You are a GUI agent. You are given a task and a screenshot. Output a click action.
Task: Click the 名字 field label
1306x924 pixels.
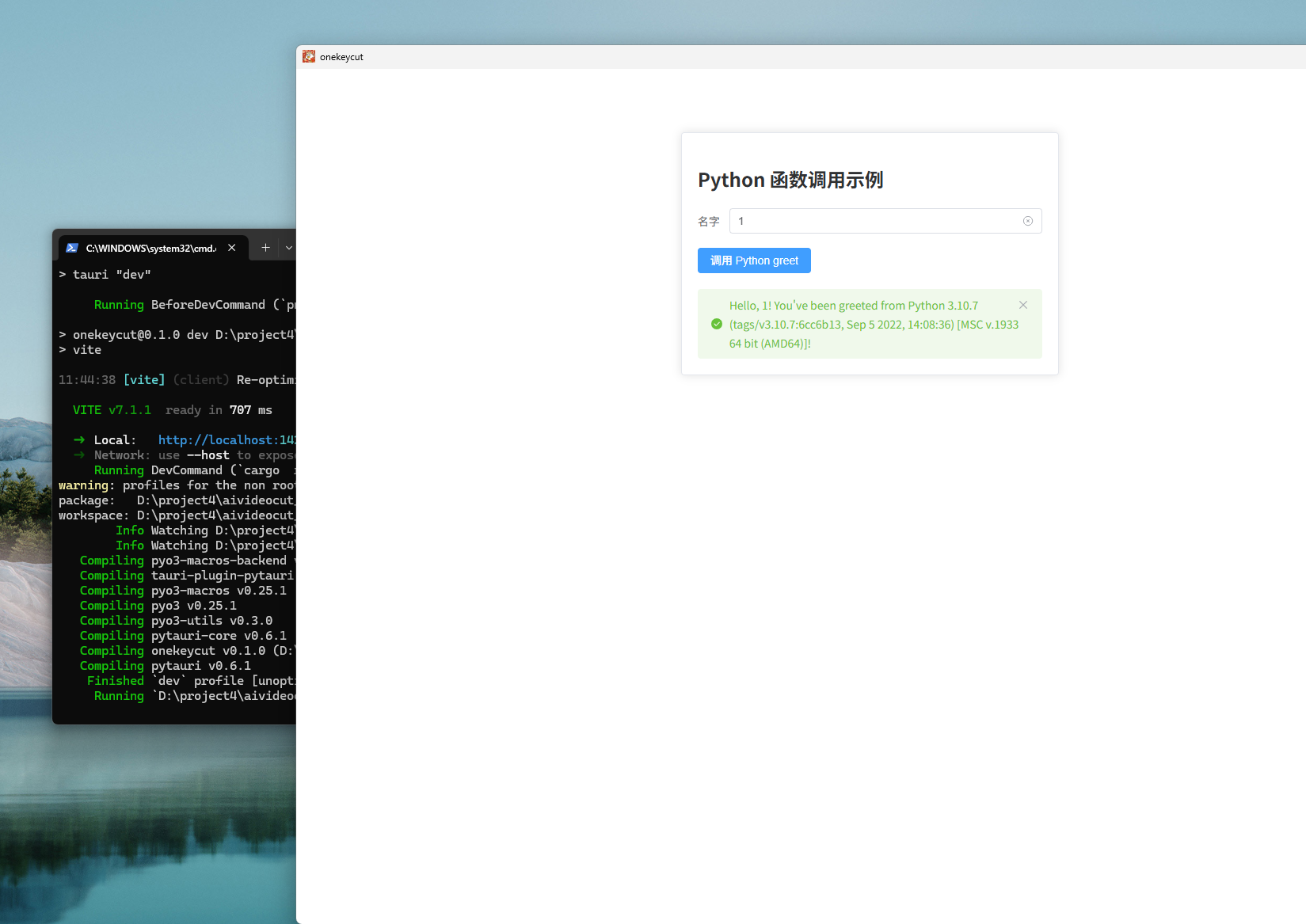pyautogui.click(x=708, y=222)
